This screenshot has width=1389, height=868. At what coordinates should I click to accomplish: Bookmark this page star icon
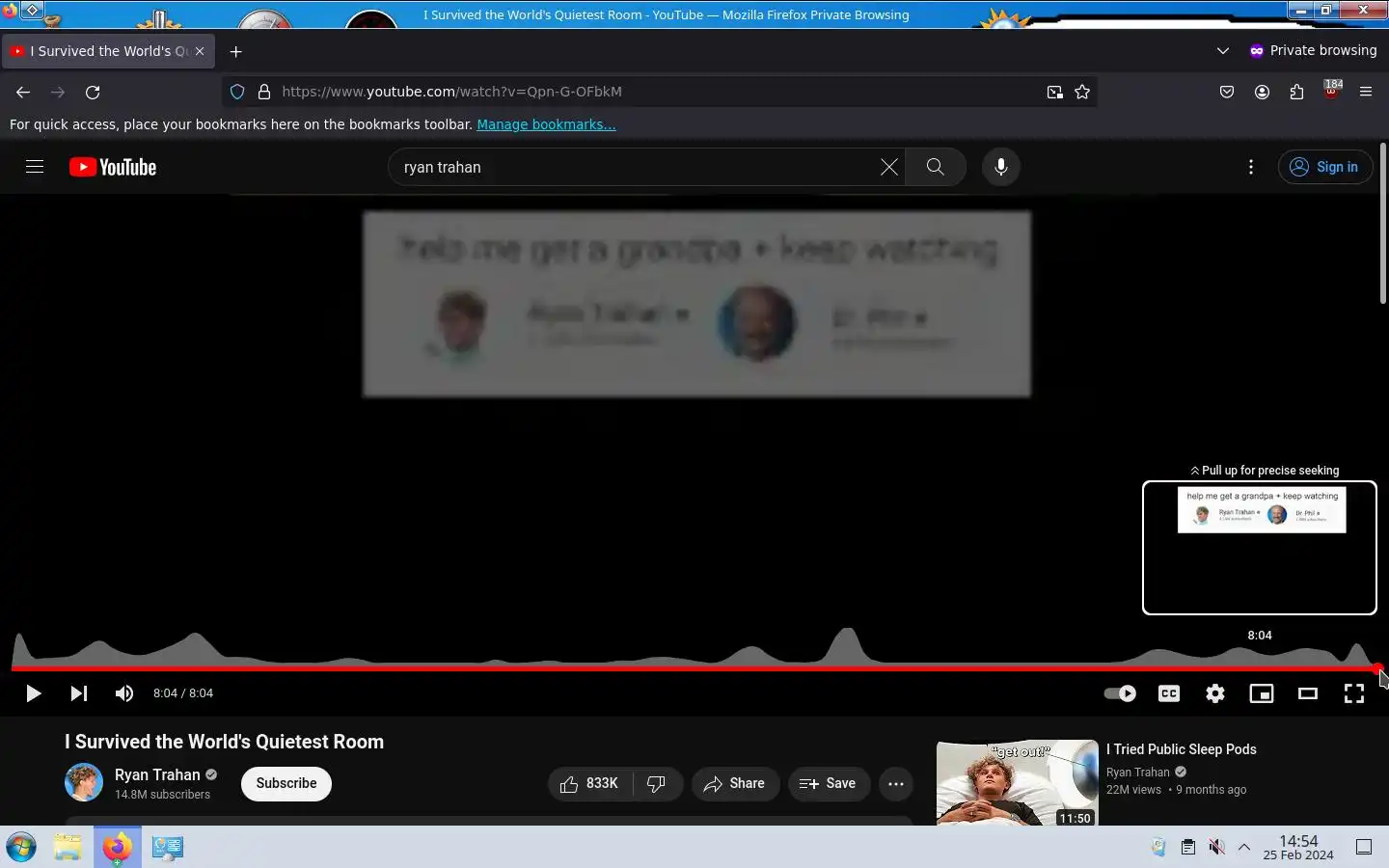tap(1082, 92)
